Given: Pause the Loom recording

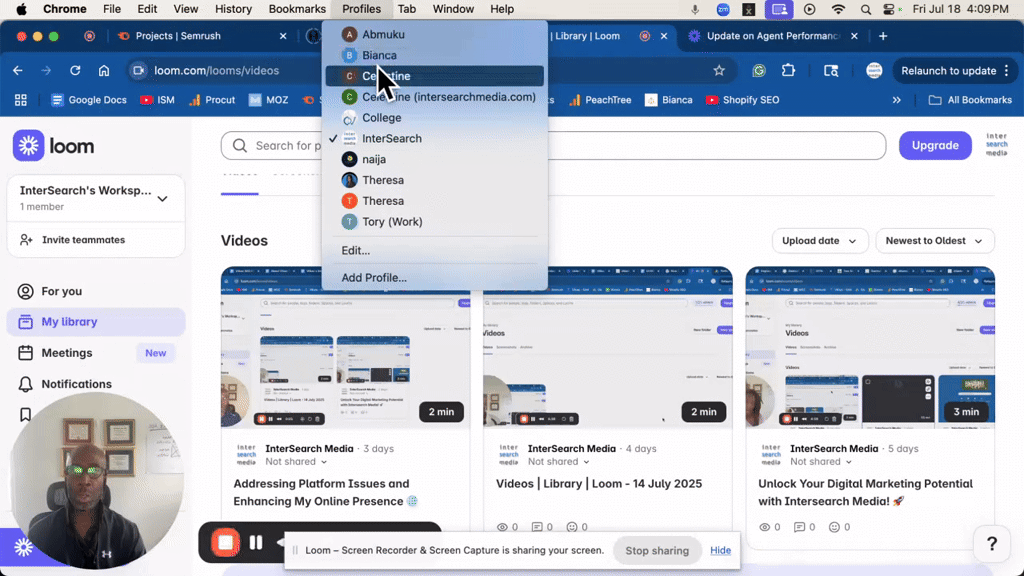Looking at the screenshot, I should (256, 543).
